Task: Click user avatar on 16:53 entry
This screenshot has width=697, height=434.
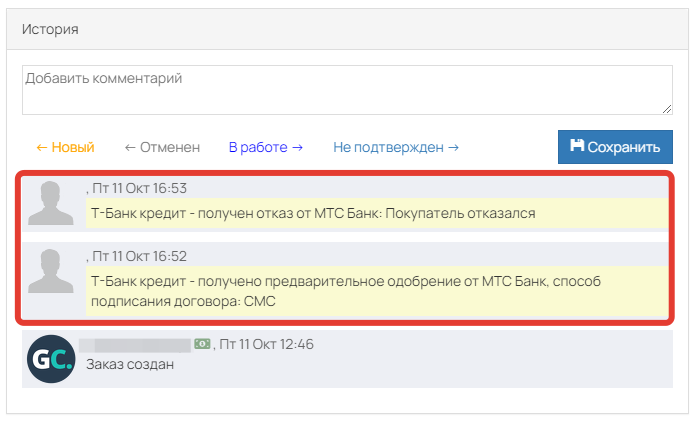Action: [51, 203]
